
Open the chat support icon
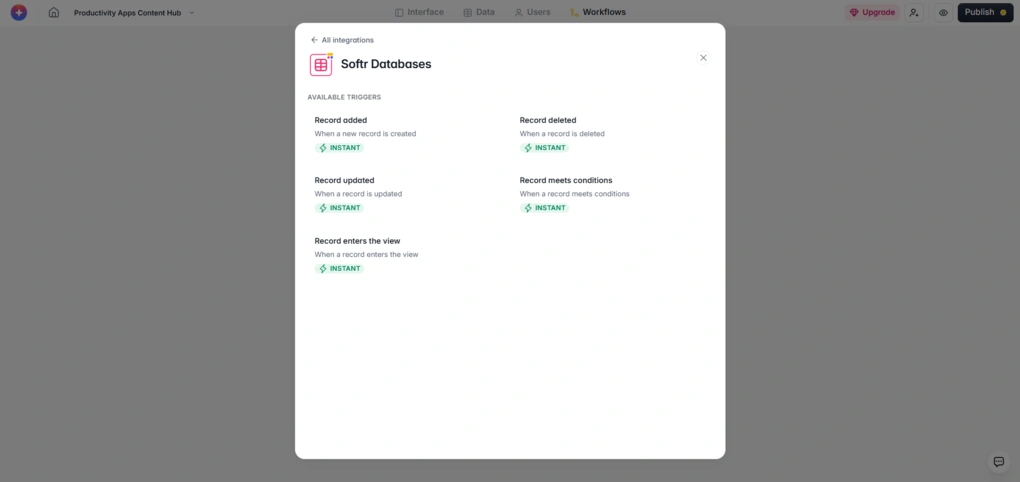coord(997,461)
